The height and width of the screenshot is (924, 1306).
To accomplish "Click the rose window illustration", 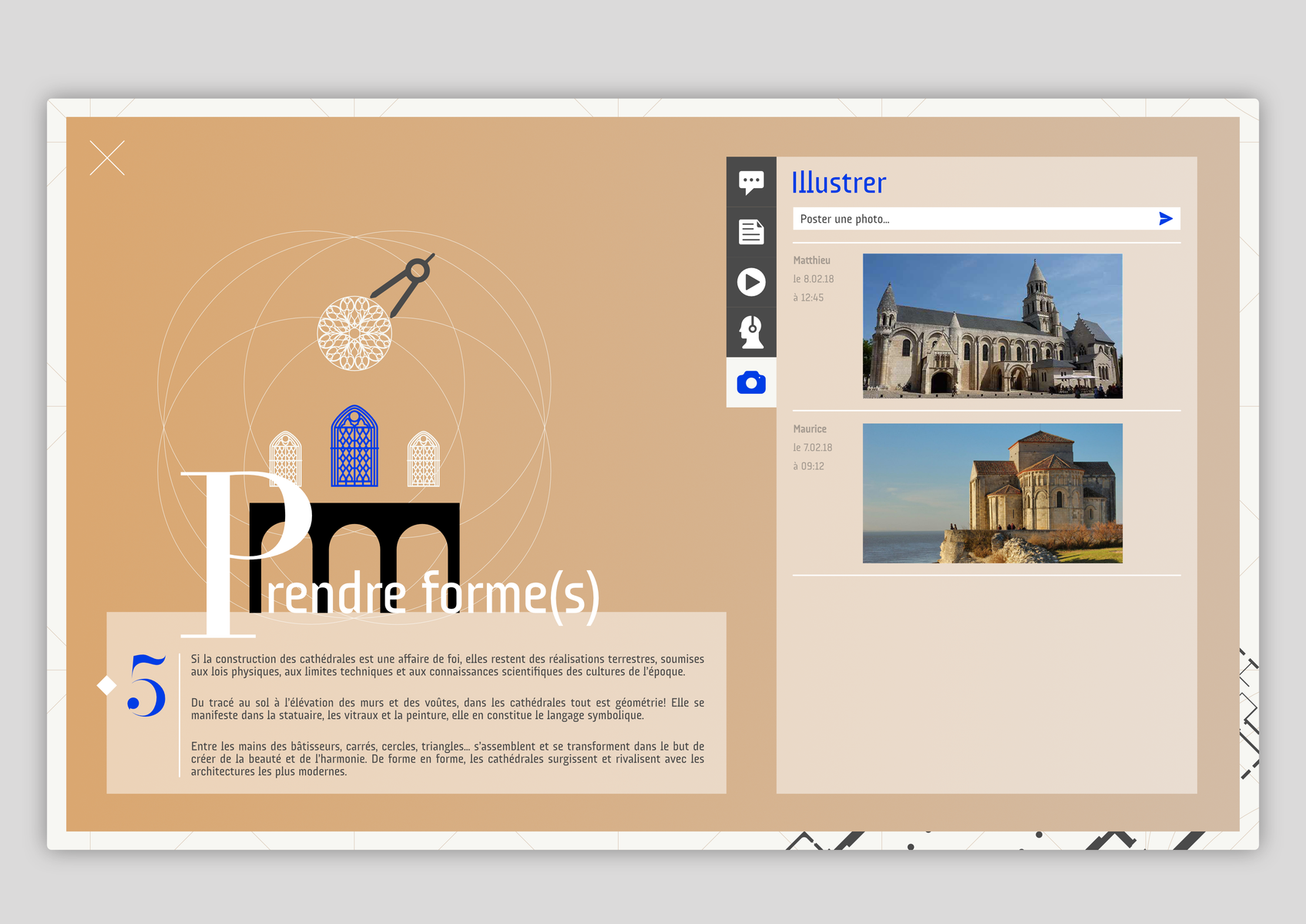I will (x=354, y=334).
